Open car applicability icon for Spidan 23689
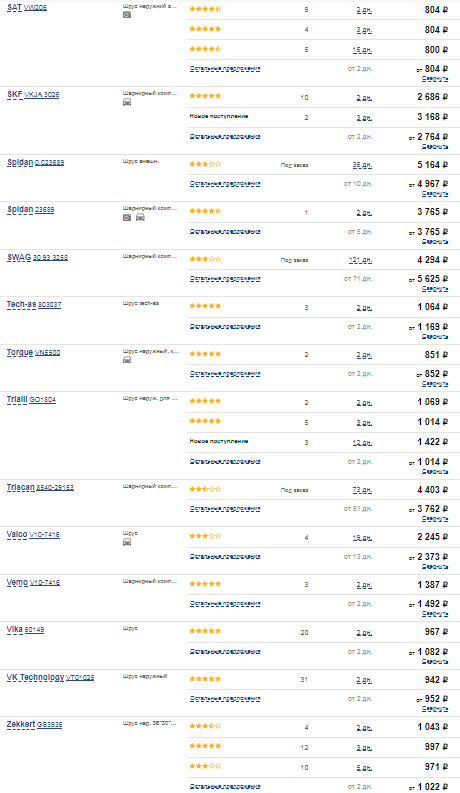Viewport: 460px width, 793px height. [141, 217]
